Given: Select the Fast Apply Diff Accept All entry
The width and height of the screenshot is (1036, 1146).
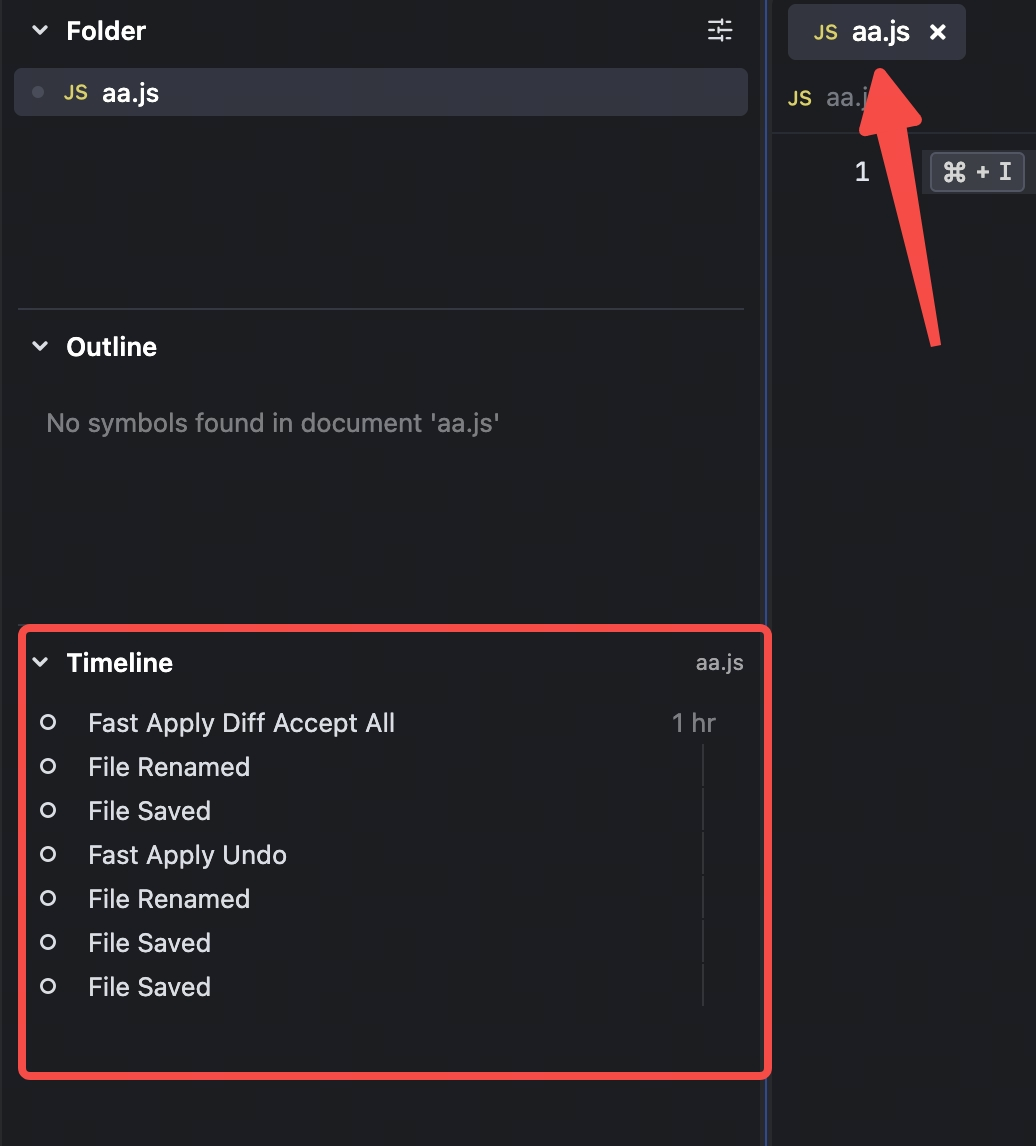Looking at the screenshot, I should (241, 723).
